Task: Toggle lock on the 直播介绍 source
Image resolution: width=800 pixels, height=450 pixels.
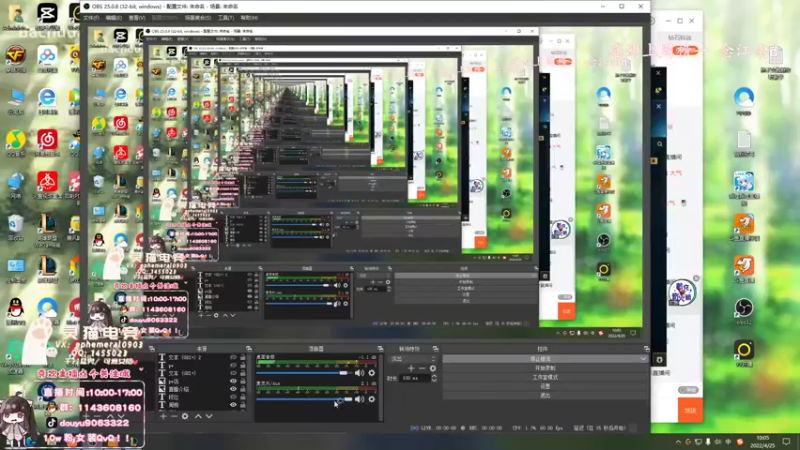Action: point(243,389)
